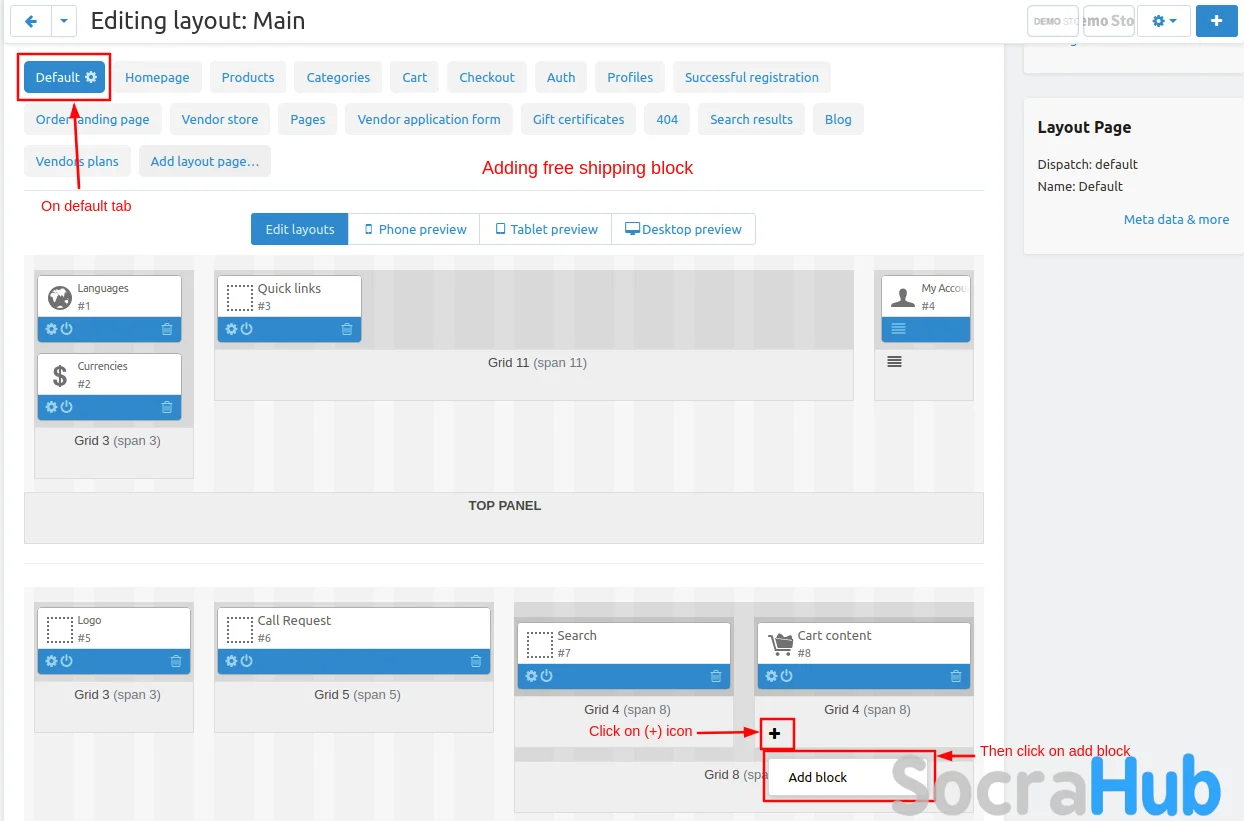The height and width of the screenshot is (821, 1244).
Task: Click the Cart content block title
Action: [834, 635]
